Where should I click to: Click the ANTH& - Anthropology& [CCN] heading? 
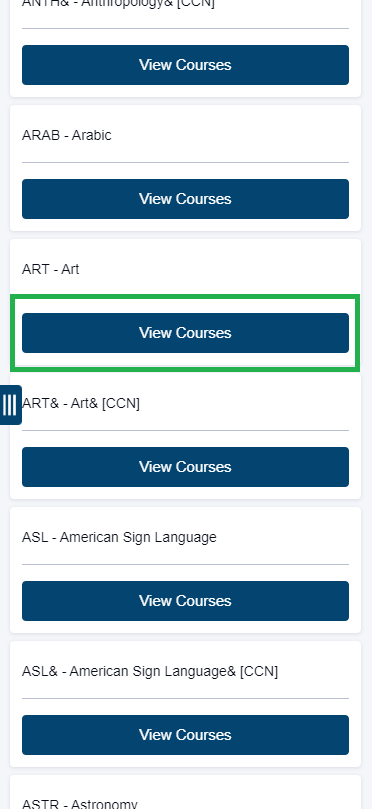pos(118,4)
